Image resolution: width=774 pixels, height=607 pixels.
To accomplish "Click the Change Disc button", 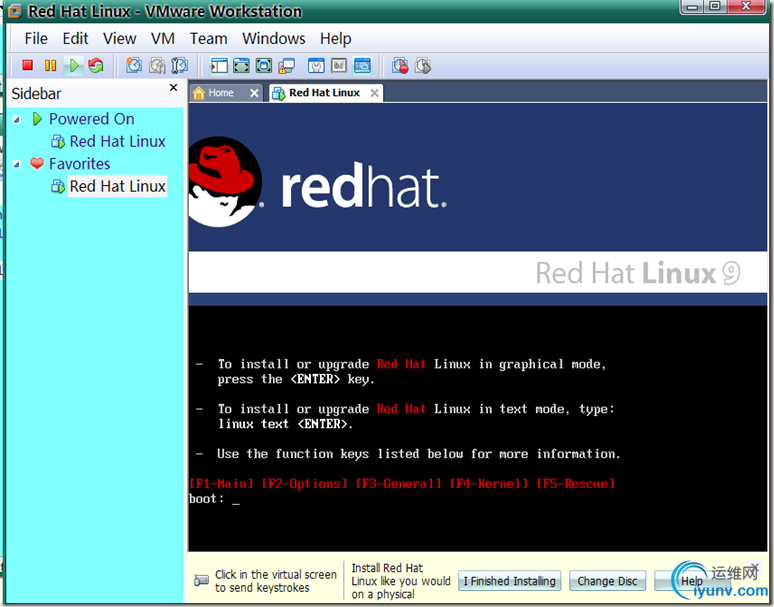I will (x=607, y=581).
